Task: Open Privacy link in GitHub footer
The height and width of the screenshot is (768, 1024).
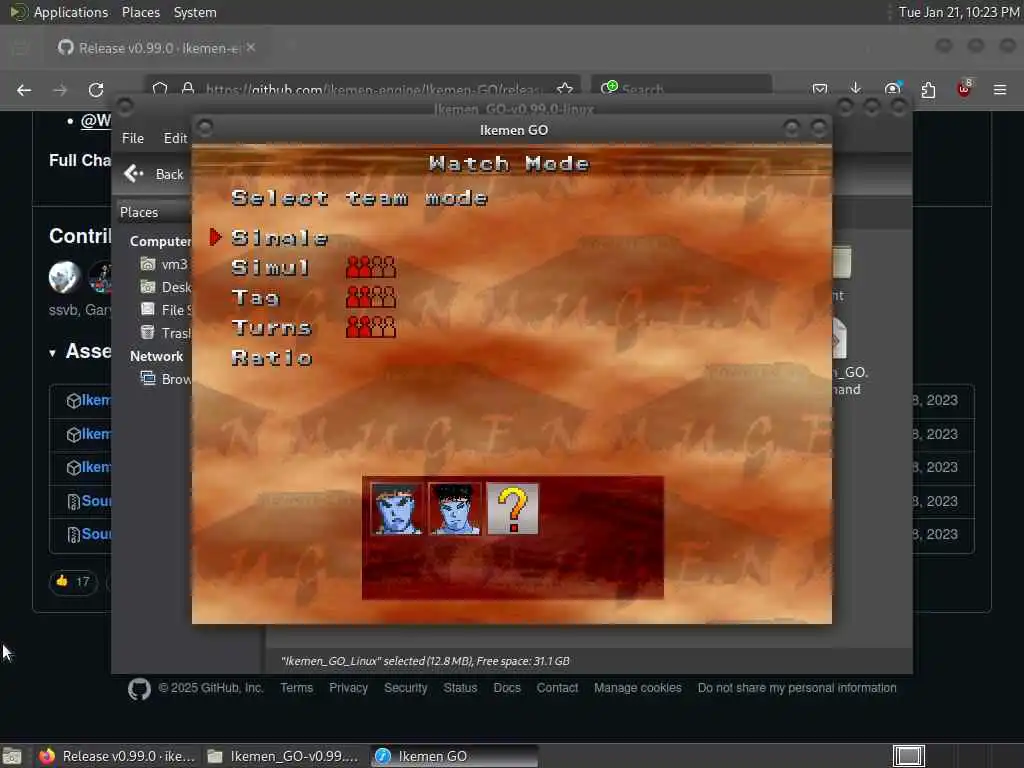Action: 348,688
